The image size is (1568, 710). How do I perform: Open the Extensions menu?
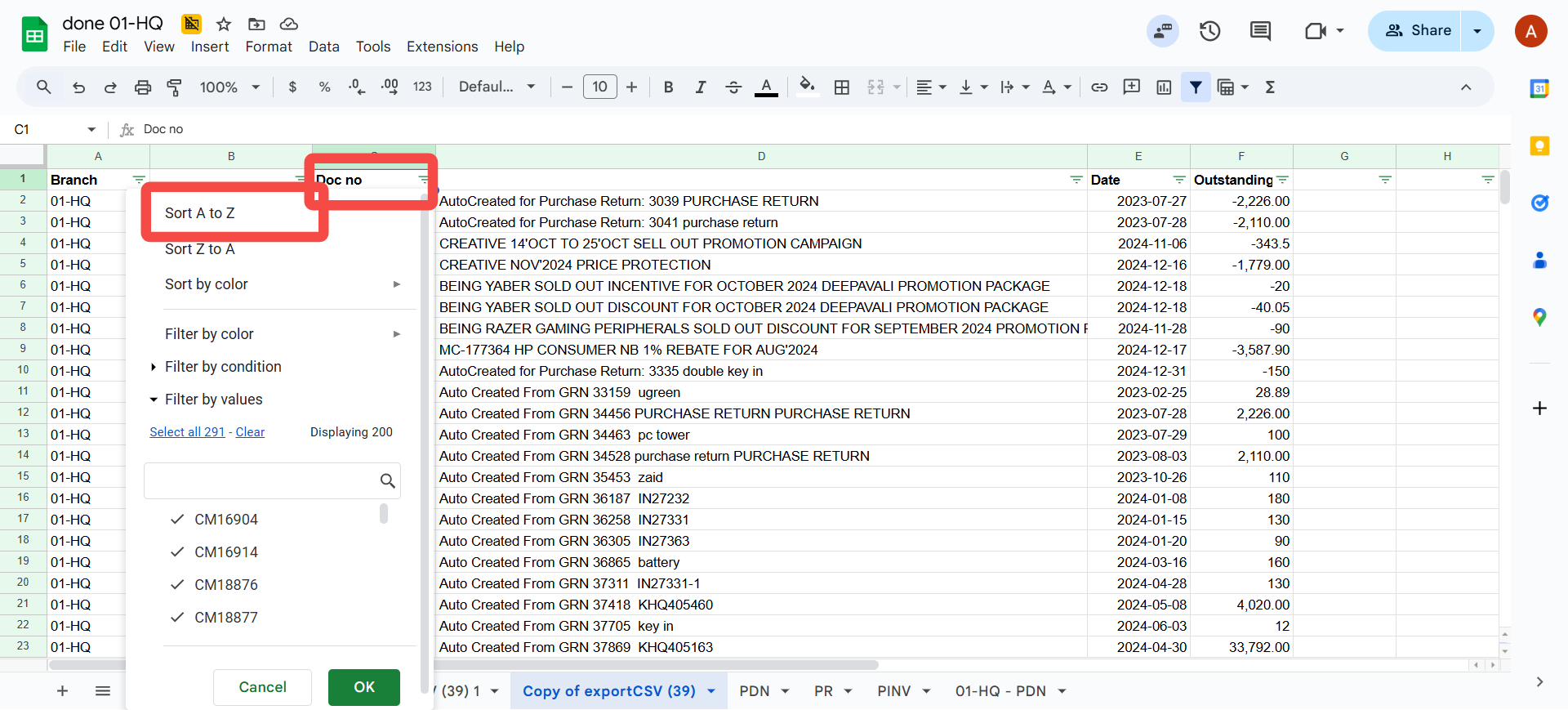click(x=442, y=47)
